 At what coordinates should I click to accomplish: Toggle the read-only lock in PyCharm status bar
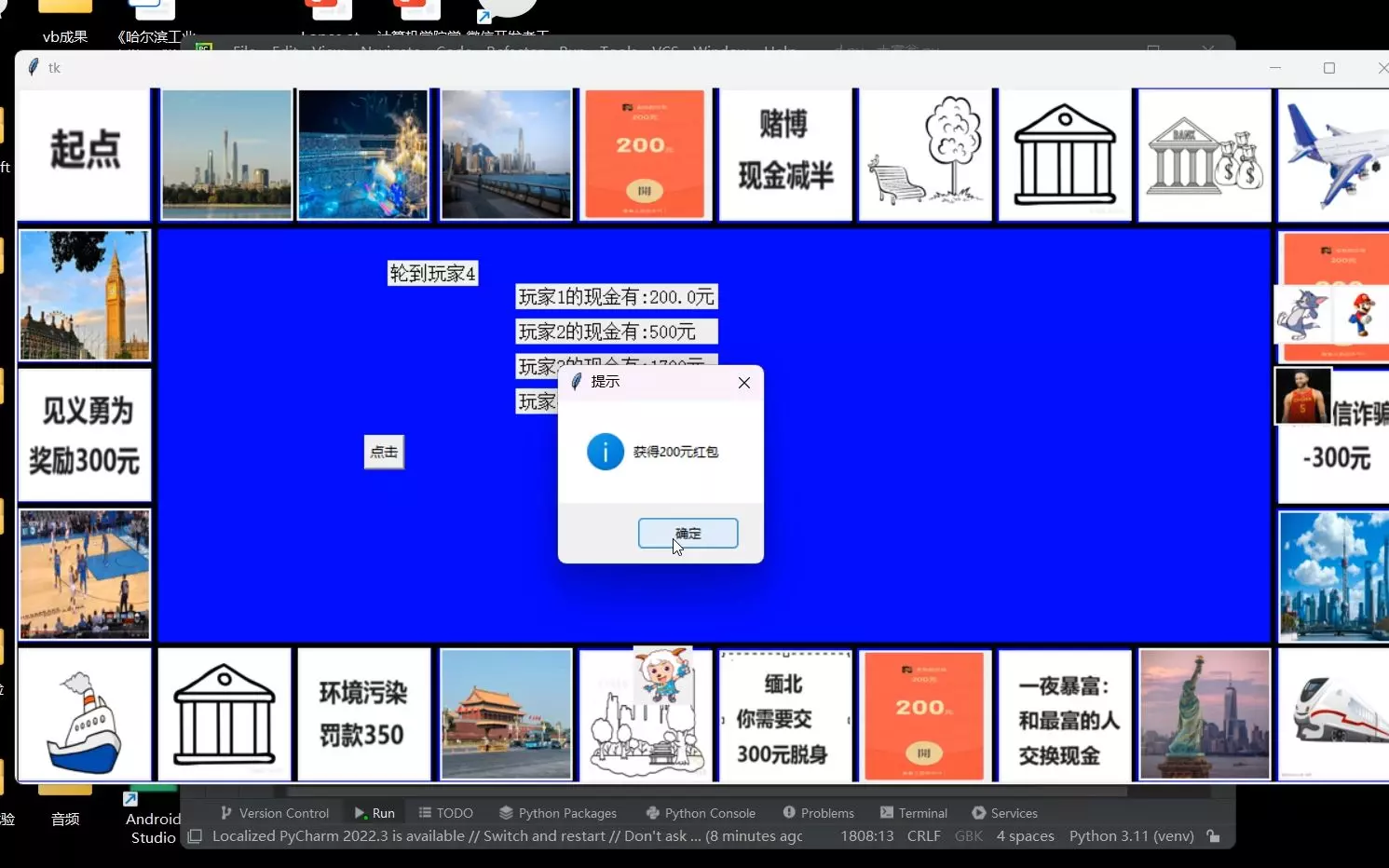(x=1213, y=836)
